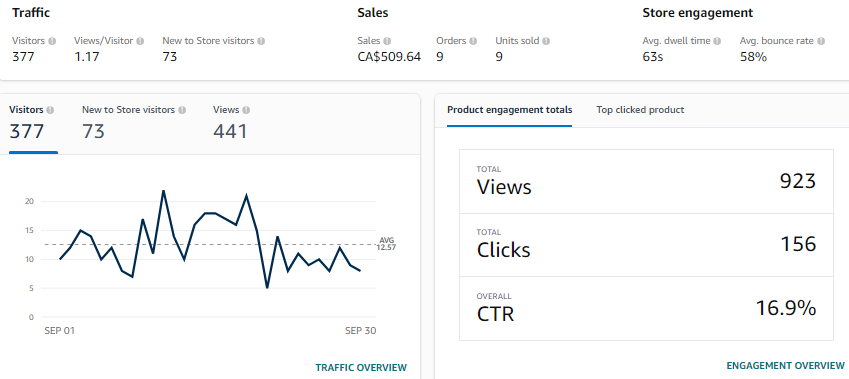Click info icon next to Visitors in Traffic
Image resolution: width=849 pixels, height=379 pixels.
point(52,41)
